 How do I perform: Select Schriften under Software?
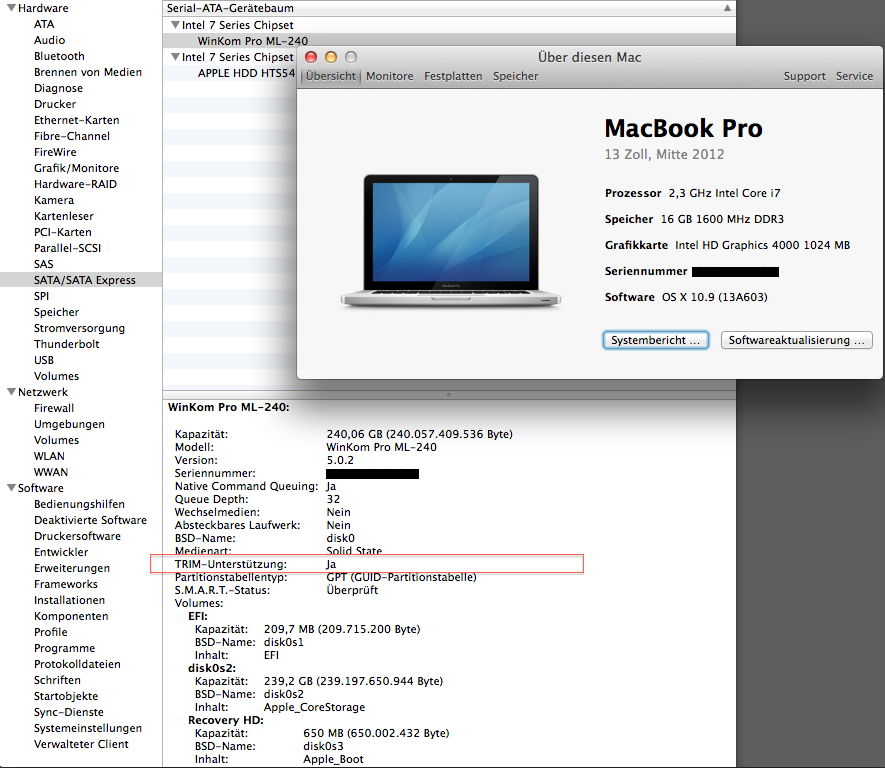[x=57, y=680]
